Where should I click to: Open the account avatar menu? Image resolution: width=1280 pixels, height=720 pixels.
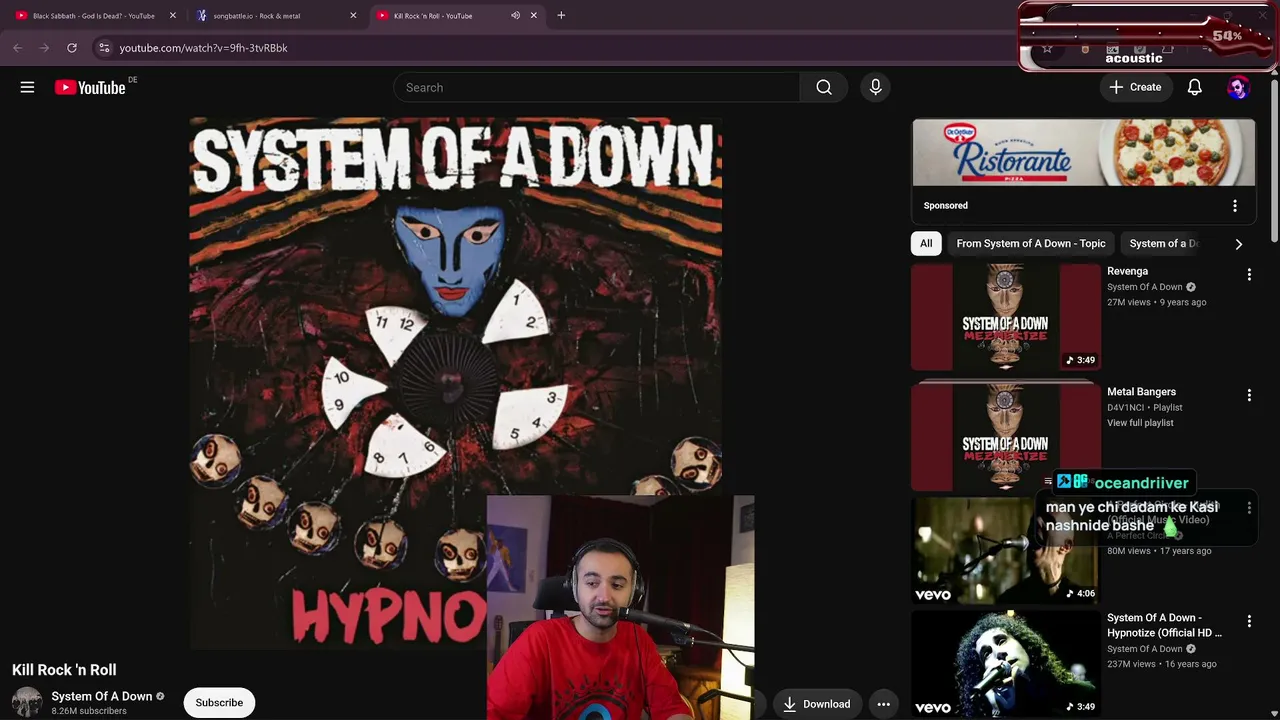(1238, 88)
